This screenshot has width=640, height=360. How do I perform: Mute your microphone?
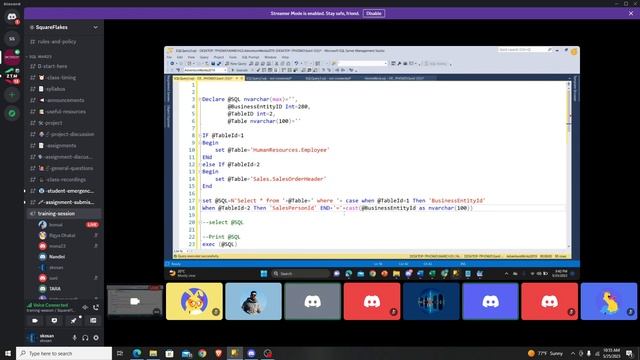pyautogui.click(x=74, y=338)
